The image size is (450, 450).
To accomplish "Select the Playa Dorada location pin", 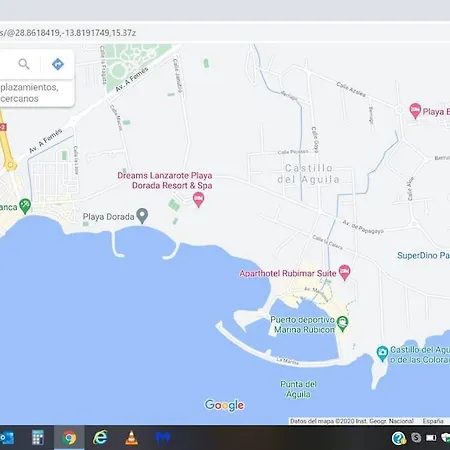I will [x=143, y=216].
